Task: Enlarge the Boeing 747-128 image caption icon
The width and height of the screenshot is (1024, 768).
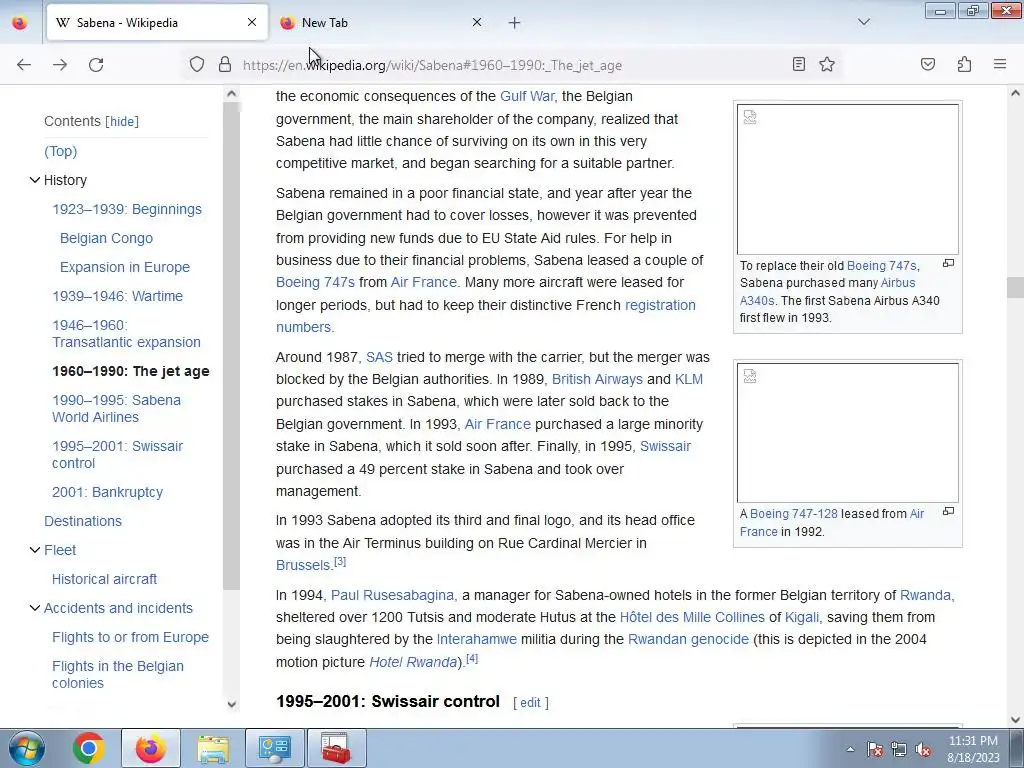Action: point(948,511)
